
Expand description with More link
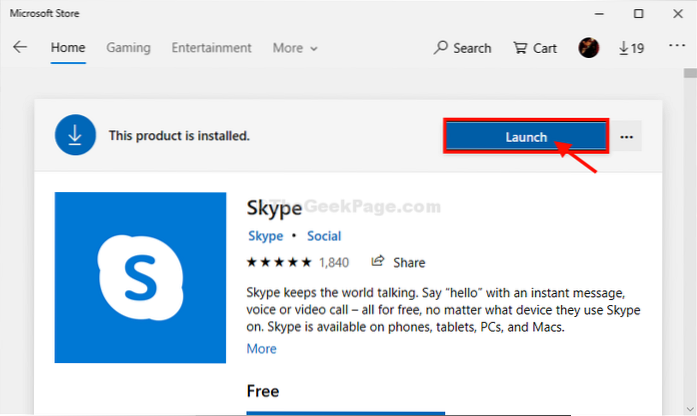(x=261, y=349)
